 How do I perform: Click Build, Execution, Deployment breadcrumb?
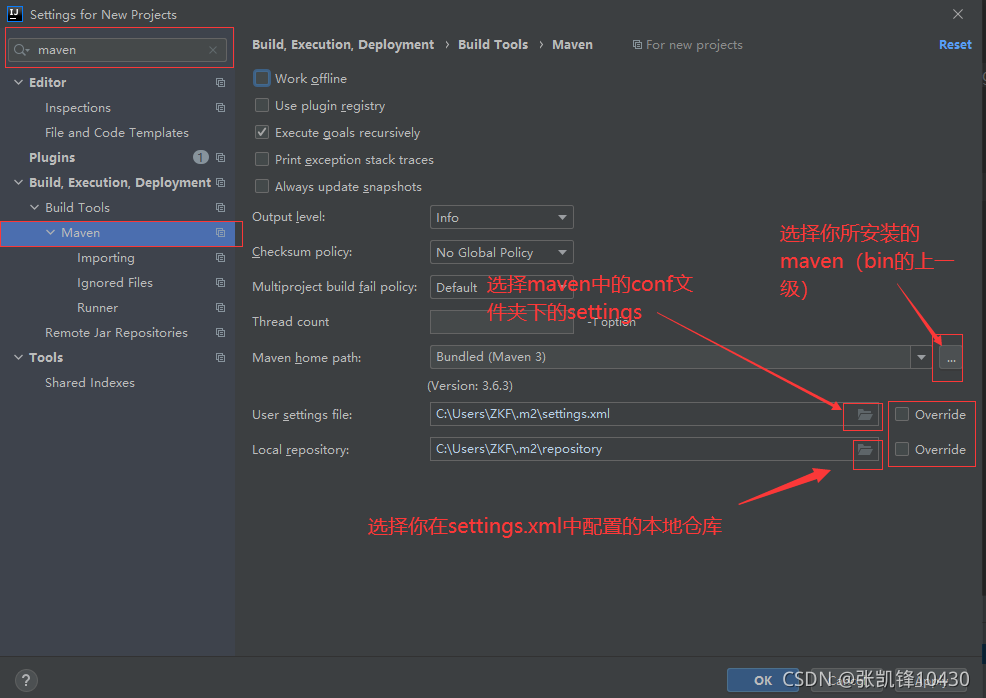pos(343,44)
